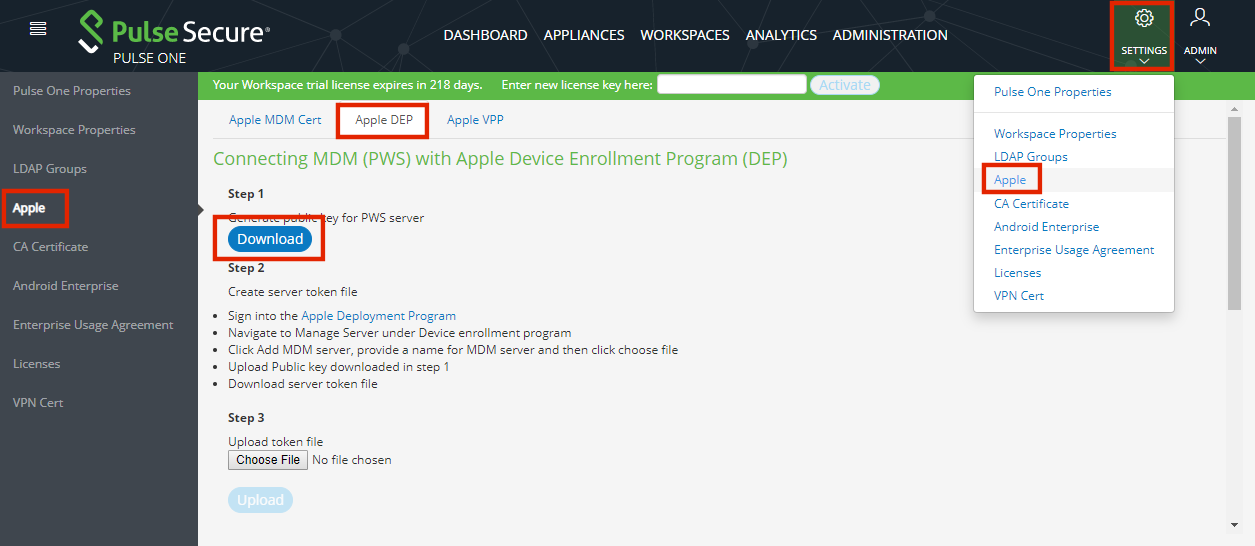This screenshot has height=546, width=1255.
Task: Go to the Dashboard menu
Action: [485, 35]
